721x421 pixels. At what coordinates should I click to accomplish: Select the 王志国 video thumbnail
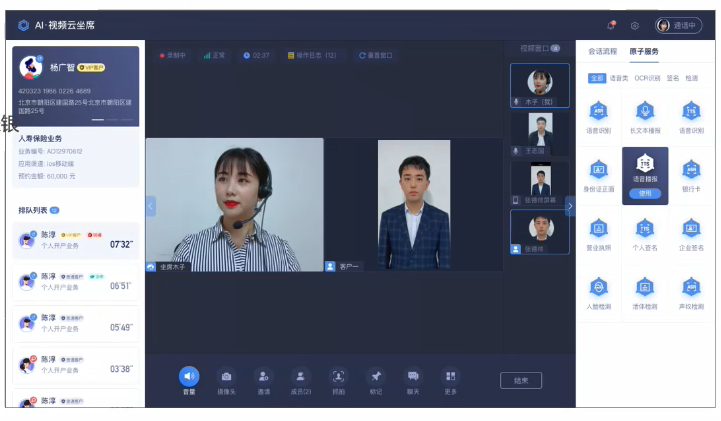pyautogui.click(x=540, y=134)
